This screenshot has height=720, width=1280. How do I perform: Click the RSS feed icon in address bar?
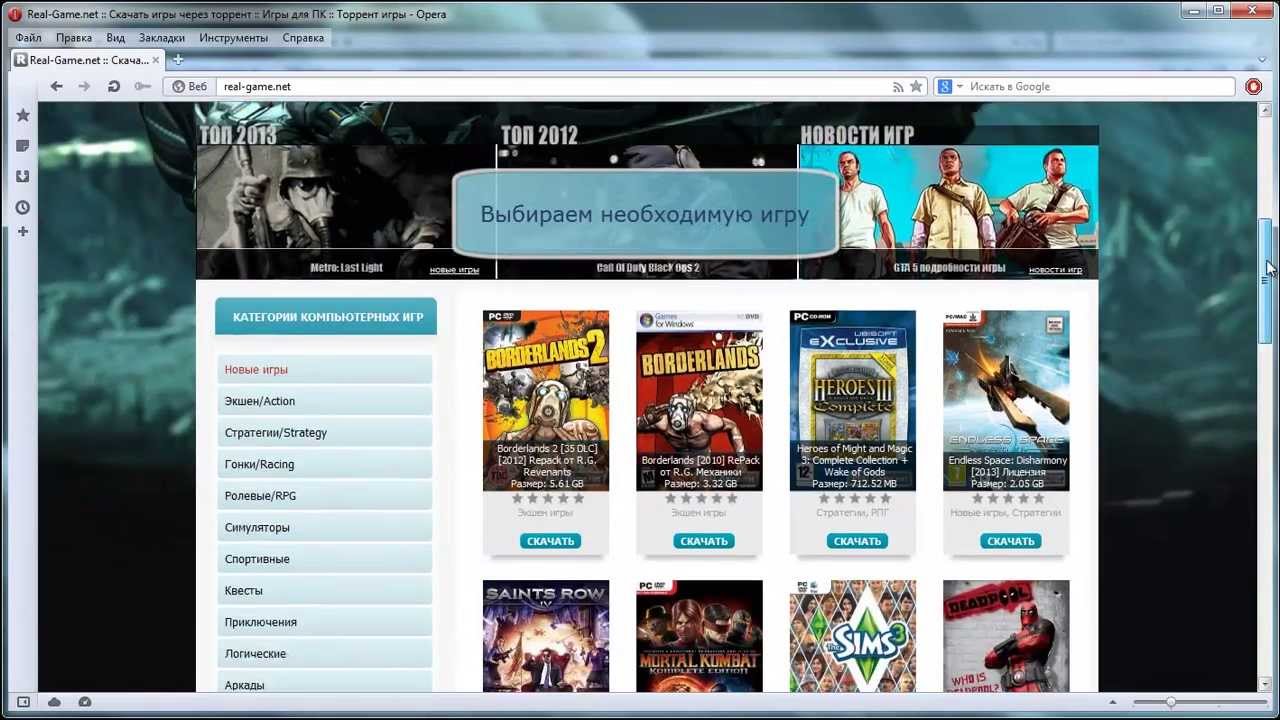(x=898, y=87)
